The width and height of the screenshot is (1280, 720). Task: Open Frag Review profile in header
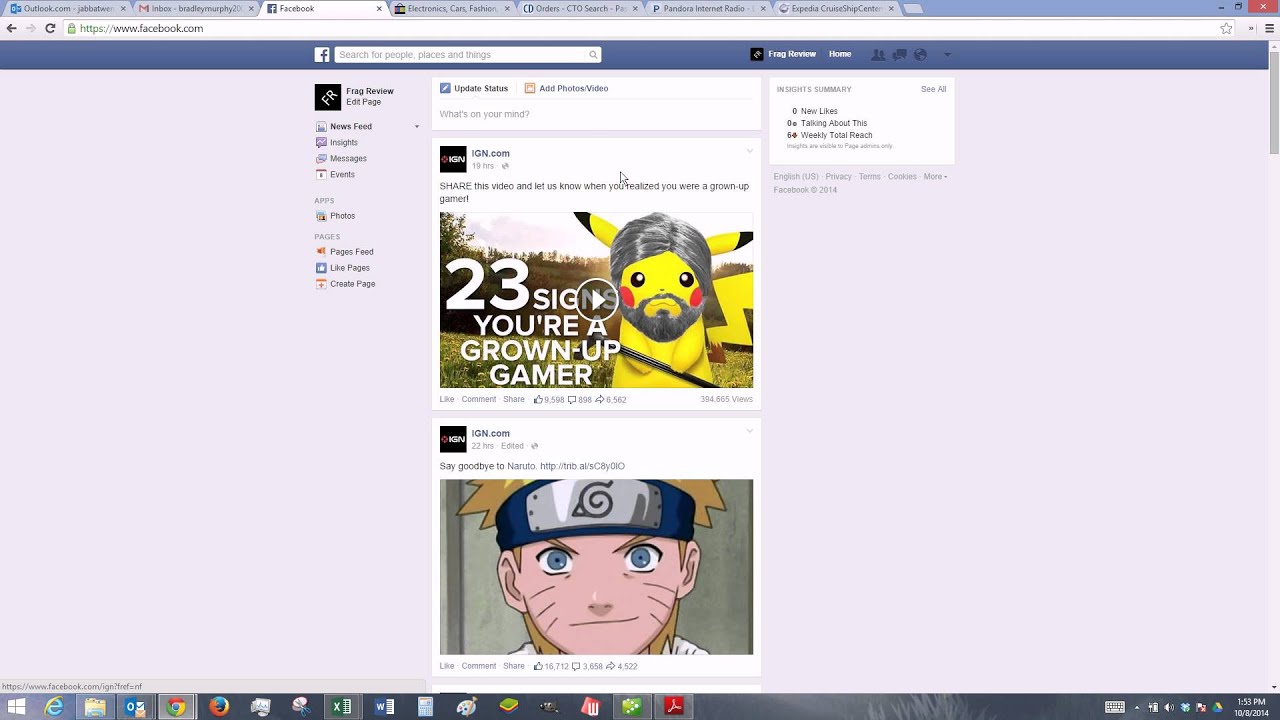pos(783,55)
